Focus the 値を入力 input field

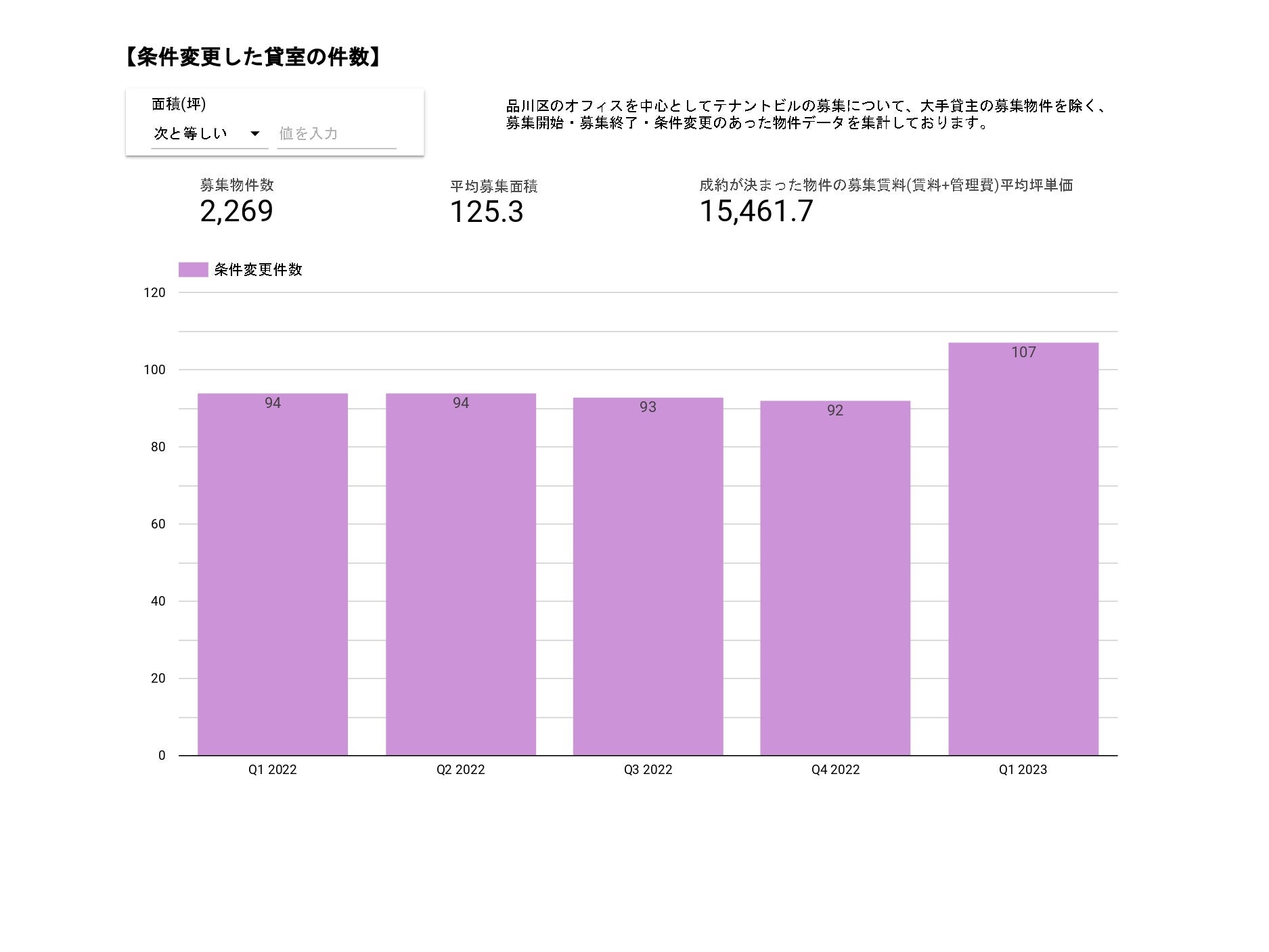coord(336,134)
